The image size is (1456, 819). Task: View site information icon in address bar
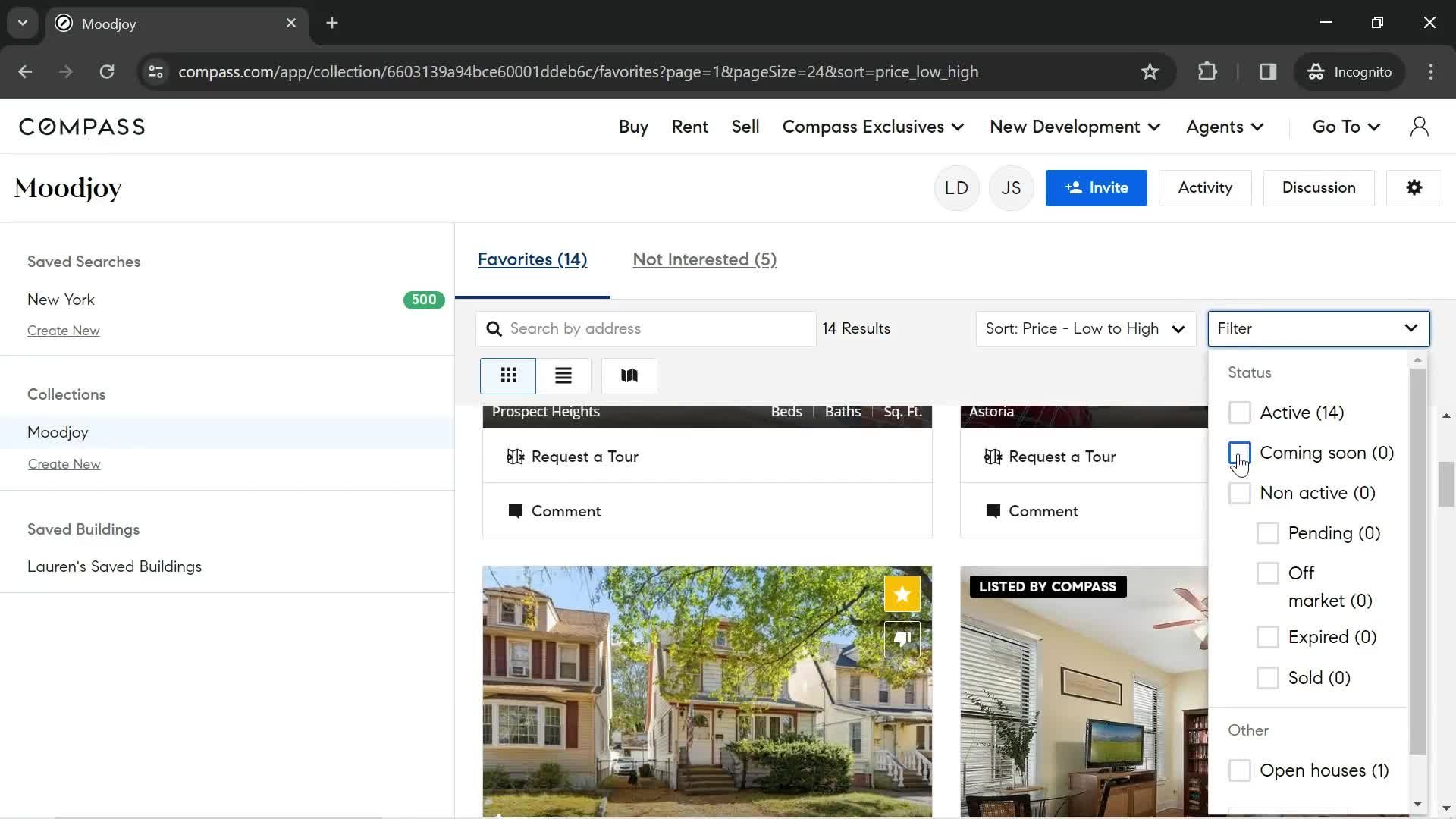point(155,71)
